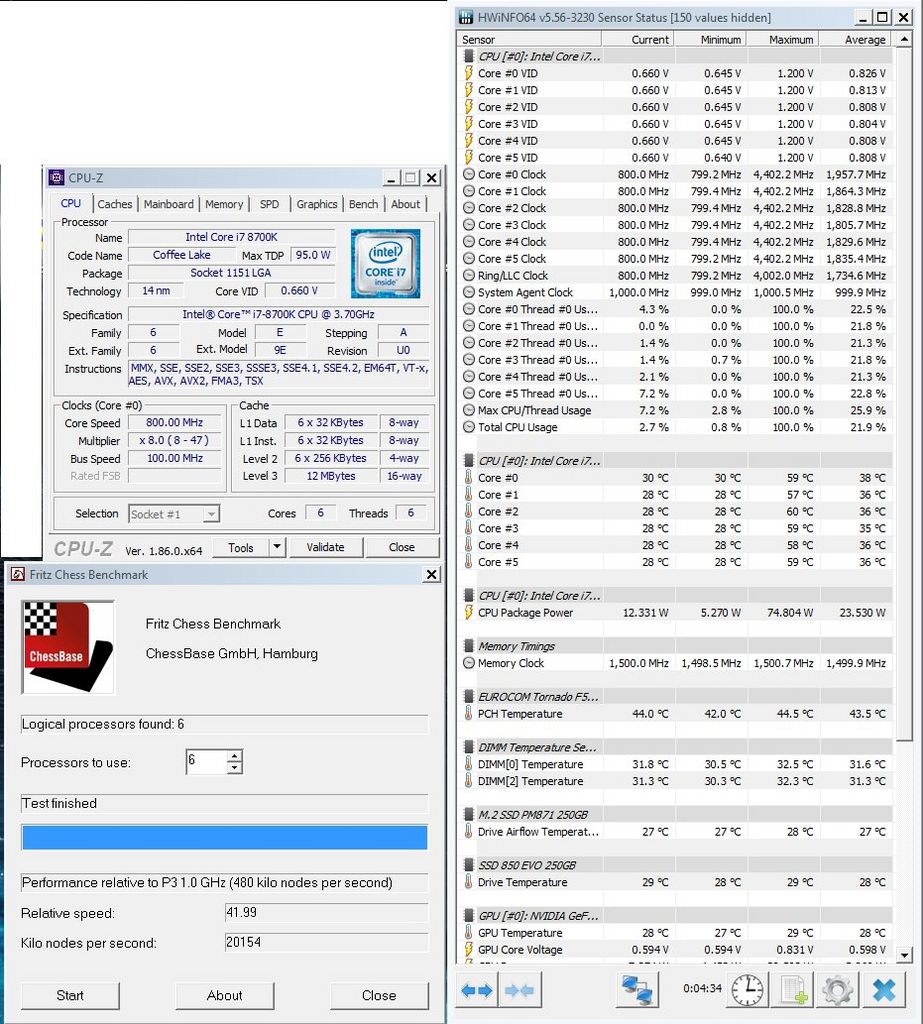Image resolution: width=923 pixels, height=1024 pixels.
Task: Switch to the Mainboard tab in CPU-Z
Action: click(x=169, y=204)
